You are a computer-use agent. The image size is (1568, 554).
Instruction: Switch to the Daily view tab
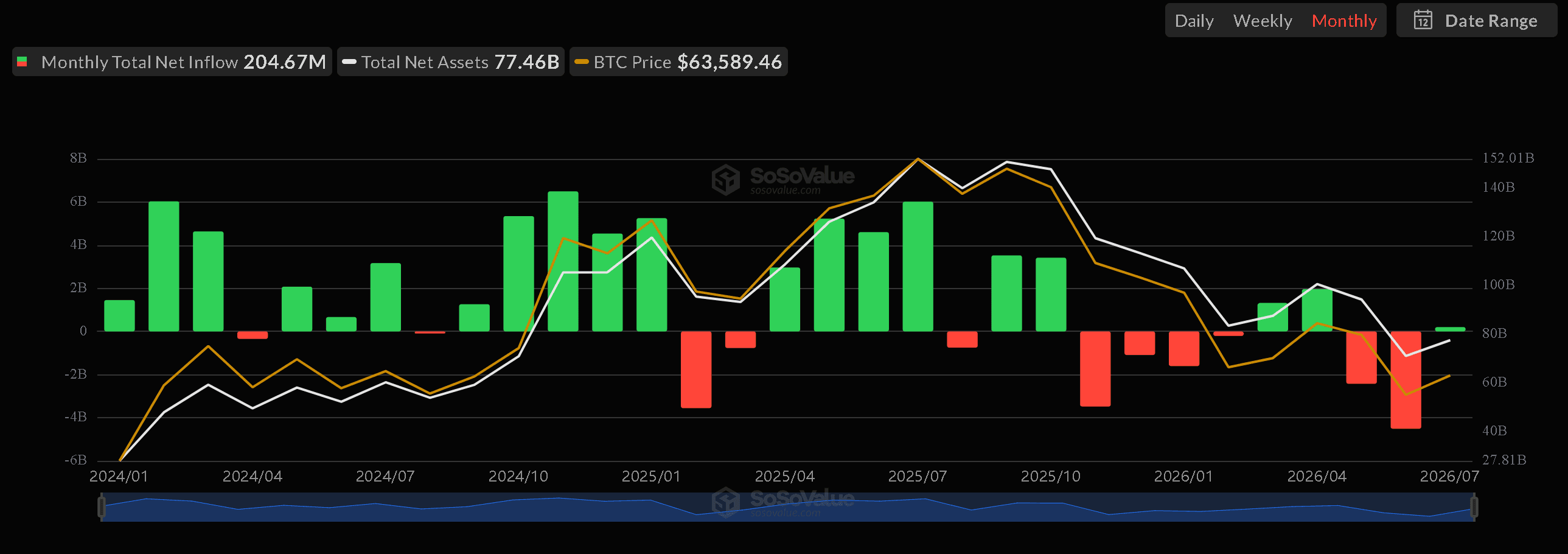click(x=1194, y=21)
